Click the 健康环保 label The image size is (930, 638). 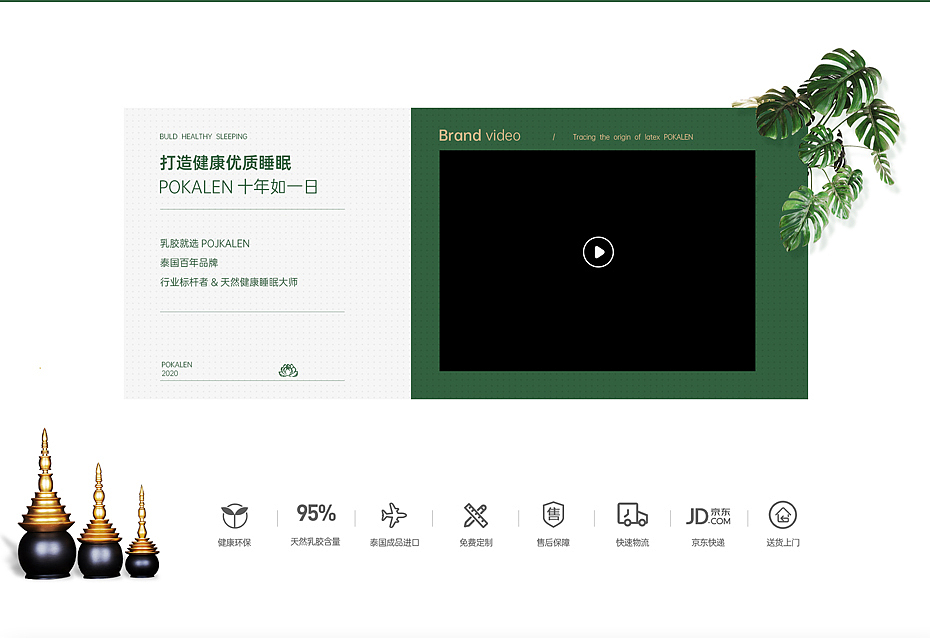234,543
